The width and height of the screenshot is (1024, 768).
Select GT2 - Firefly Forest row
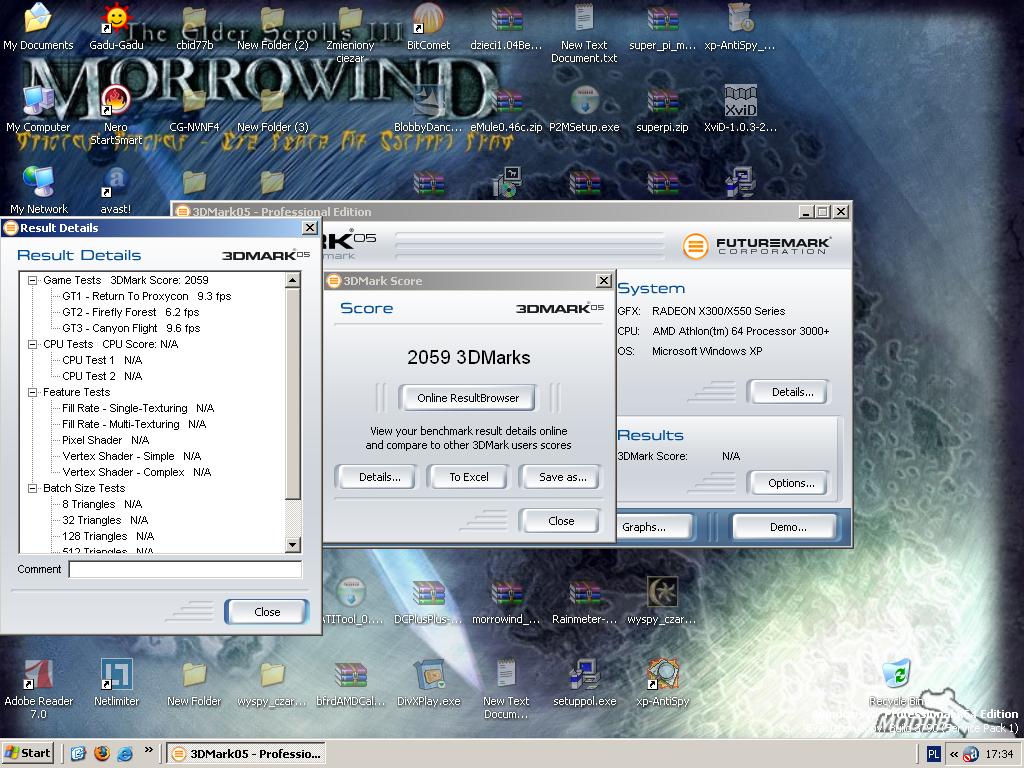(x=130, y=312)
